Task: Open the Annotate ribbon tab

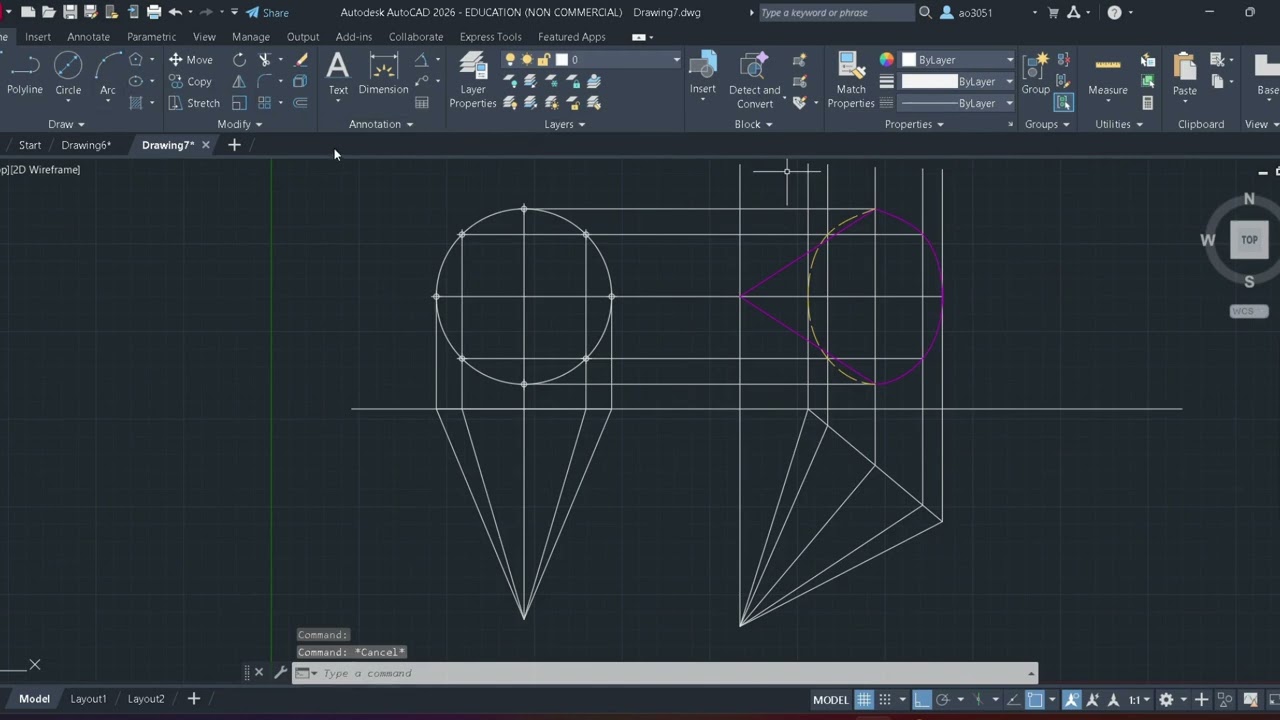Action: pyautogui.click(x=89, y=37)
